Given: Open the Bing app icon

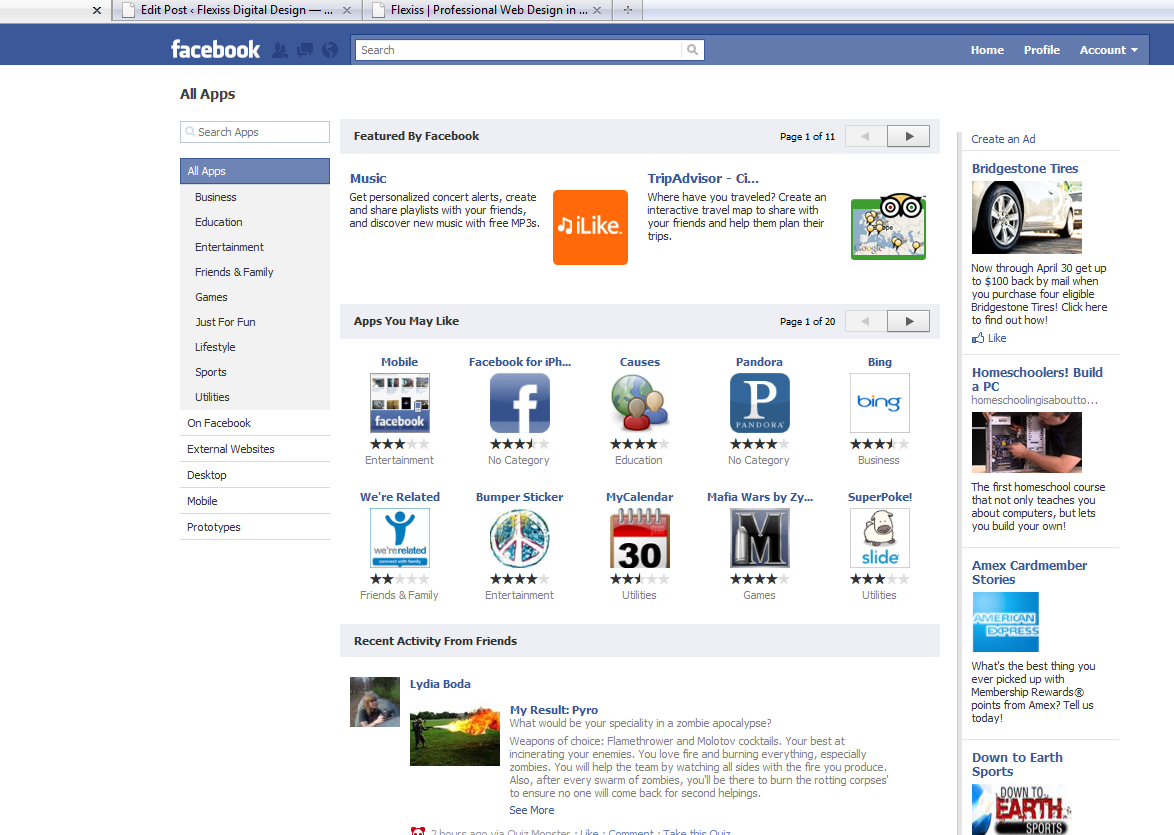Looking at the screenshot, I should [880, 403].
